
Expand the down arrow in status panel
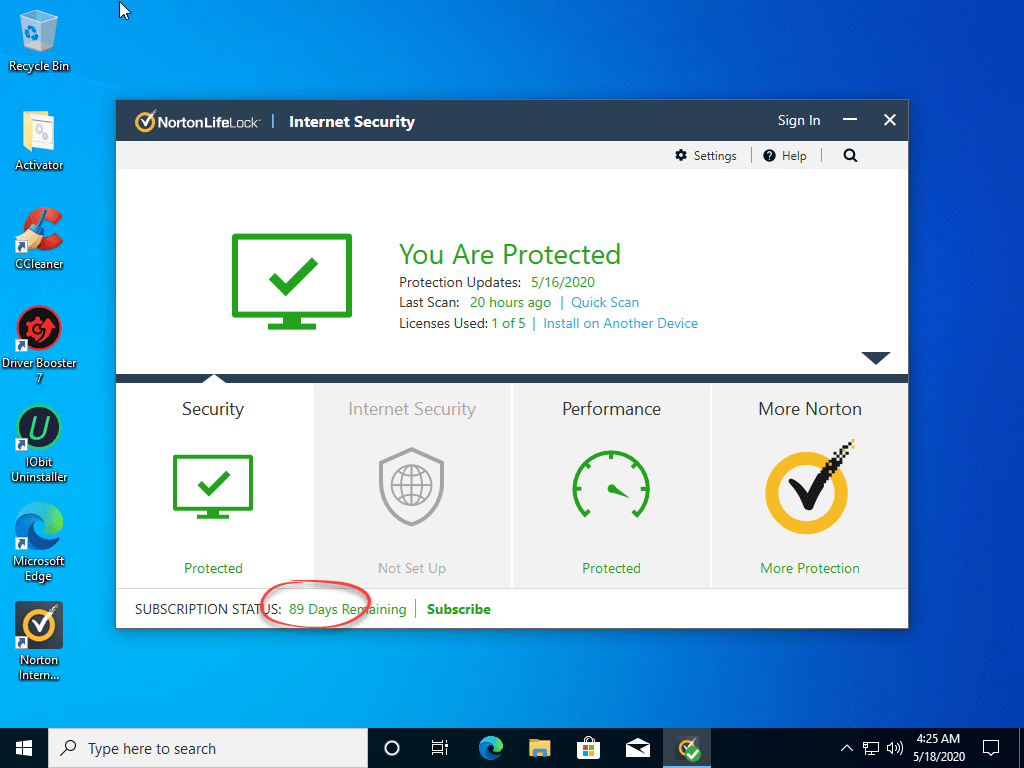click(x=876, y=358)
